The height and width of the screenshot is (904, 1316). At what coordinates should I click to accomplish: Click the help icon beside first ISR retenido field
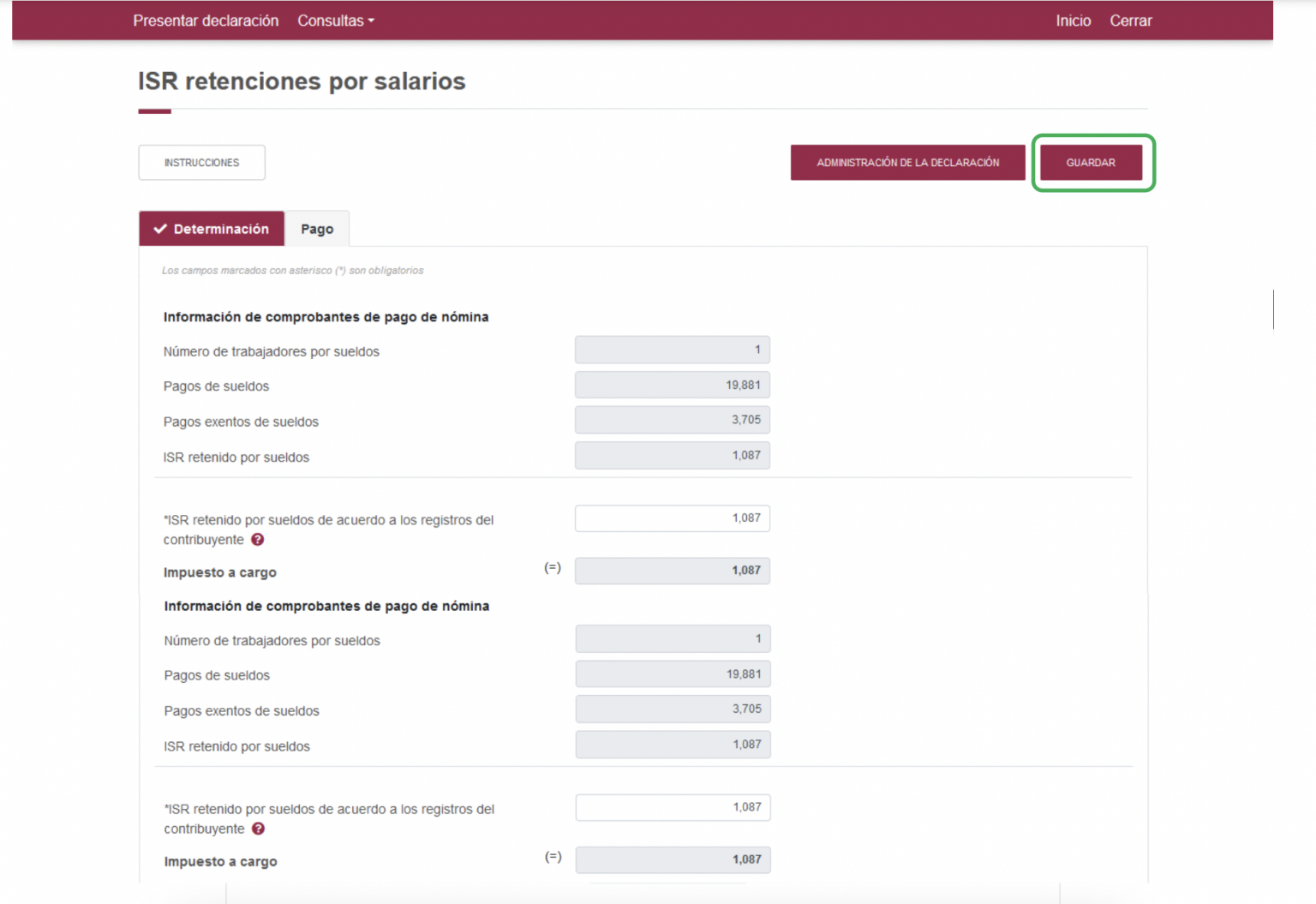259,540
